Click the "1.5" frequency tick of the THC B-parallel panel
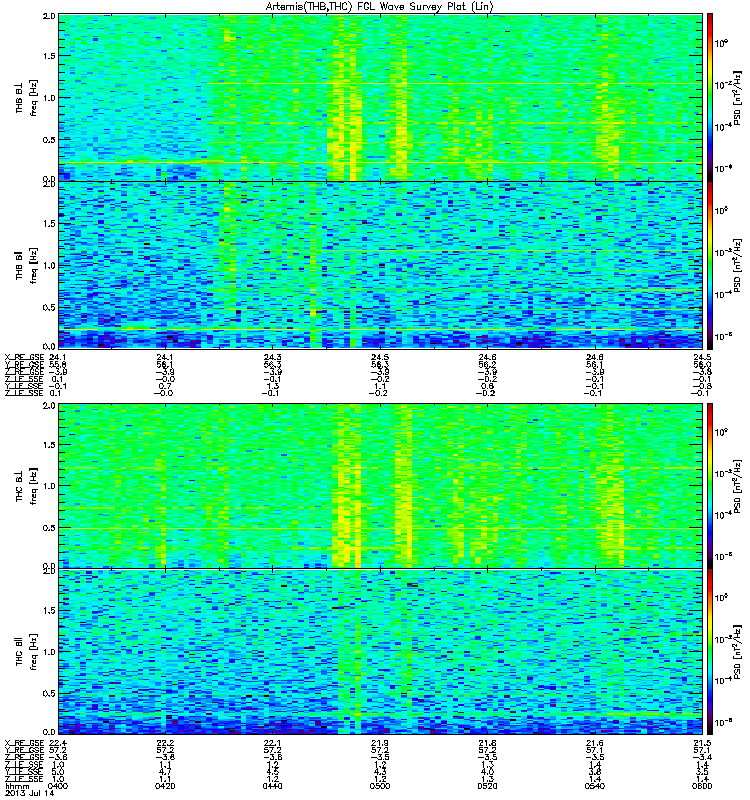Viewport: 750px width, 800px height. click(x=49, y=610)
